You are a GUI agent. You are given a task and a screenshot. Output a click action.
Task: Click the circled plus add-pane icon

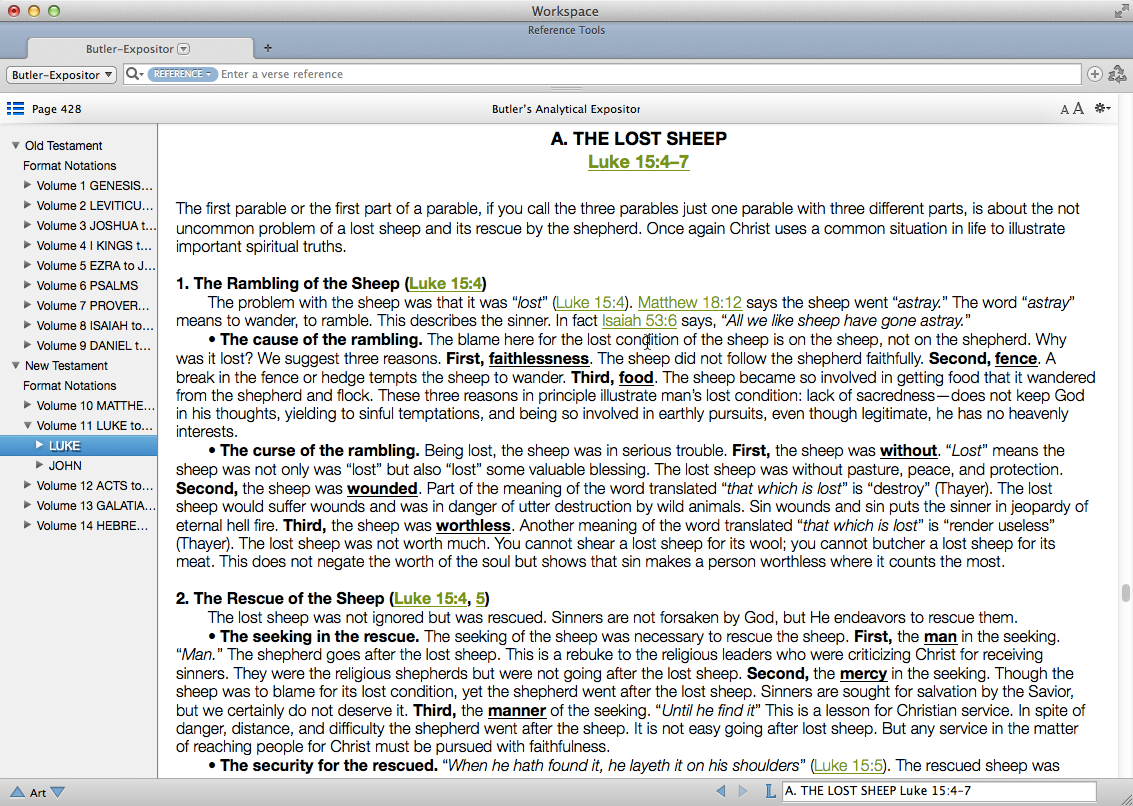(1095, 74)
